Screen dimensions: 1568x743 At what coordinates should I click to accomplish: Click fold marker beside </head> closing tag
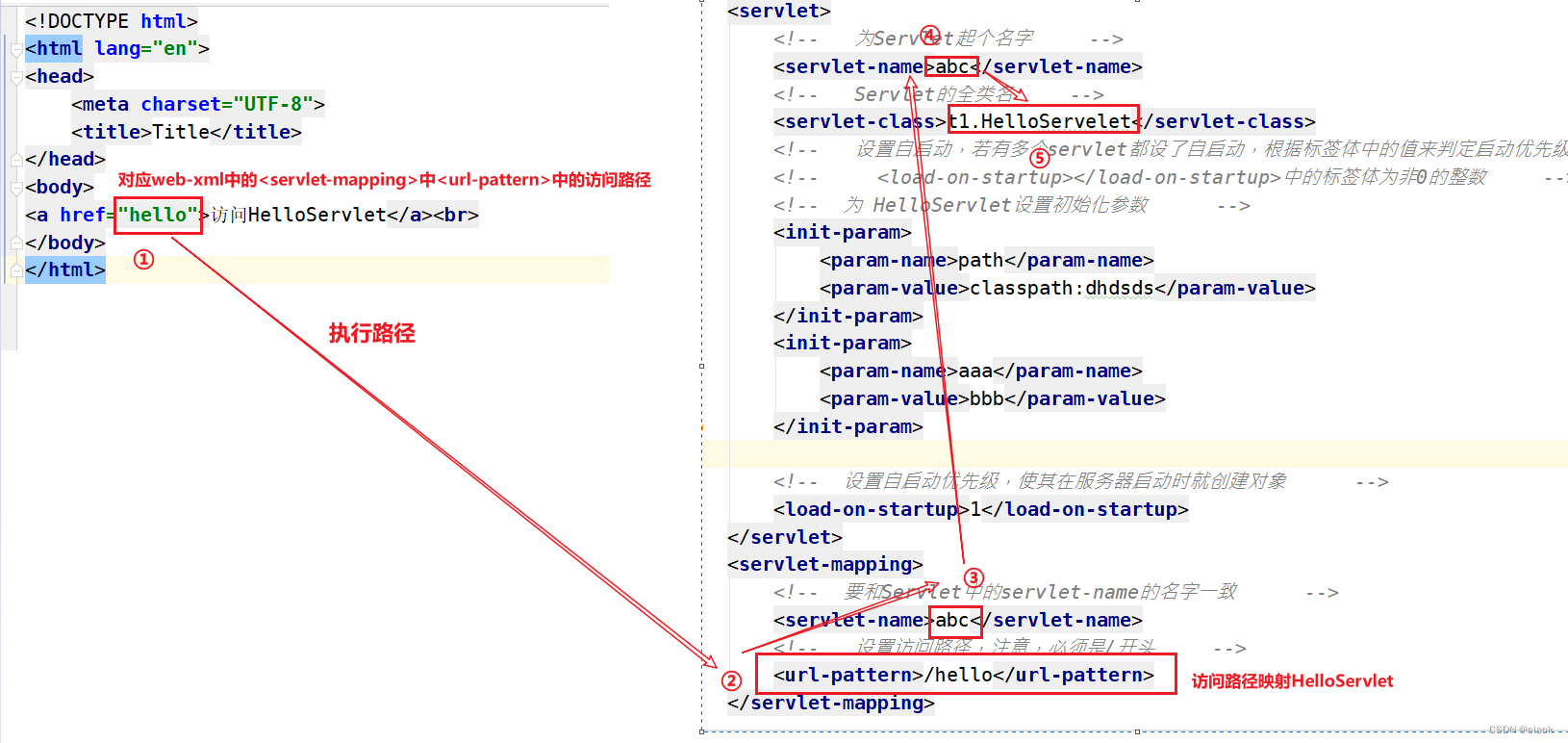tap(15, 160)
